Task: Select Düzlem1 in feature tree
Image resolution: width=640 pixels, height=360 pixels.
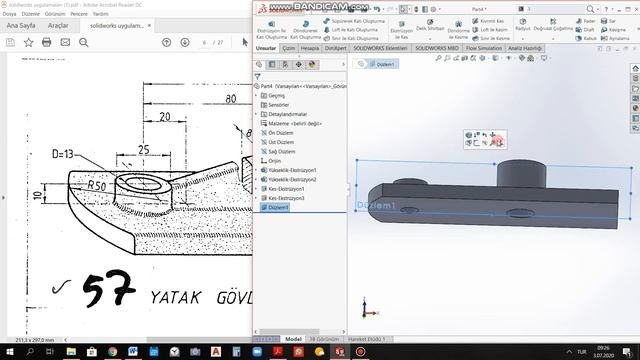Action: 275,207
